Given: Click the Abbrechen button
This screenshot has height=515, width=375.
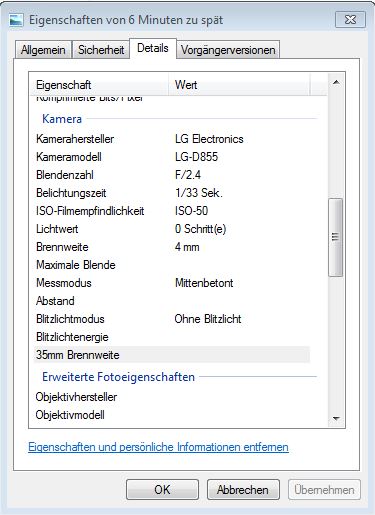Looking at the screenshot, I should [x=243, y=490].
